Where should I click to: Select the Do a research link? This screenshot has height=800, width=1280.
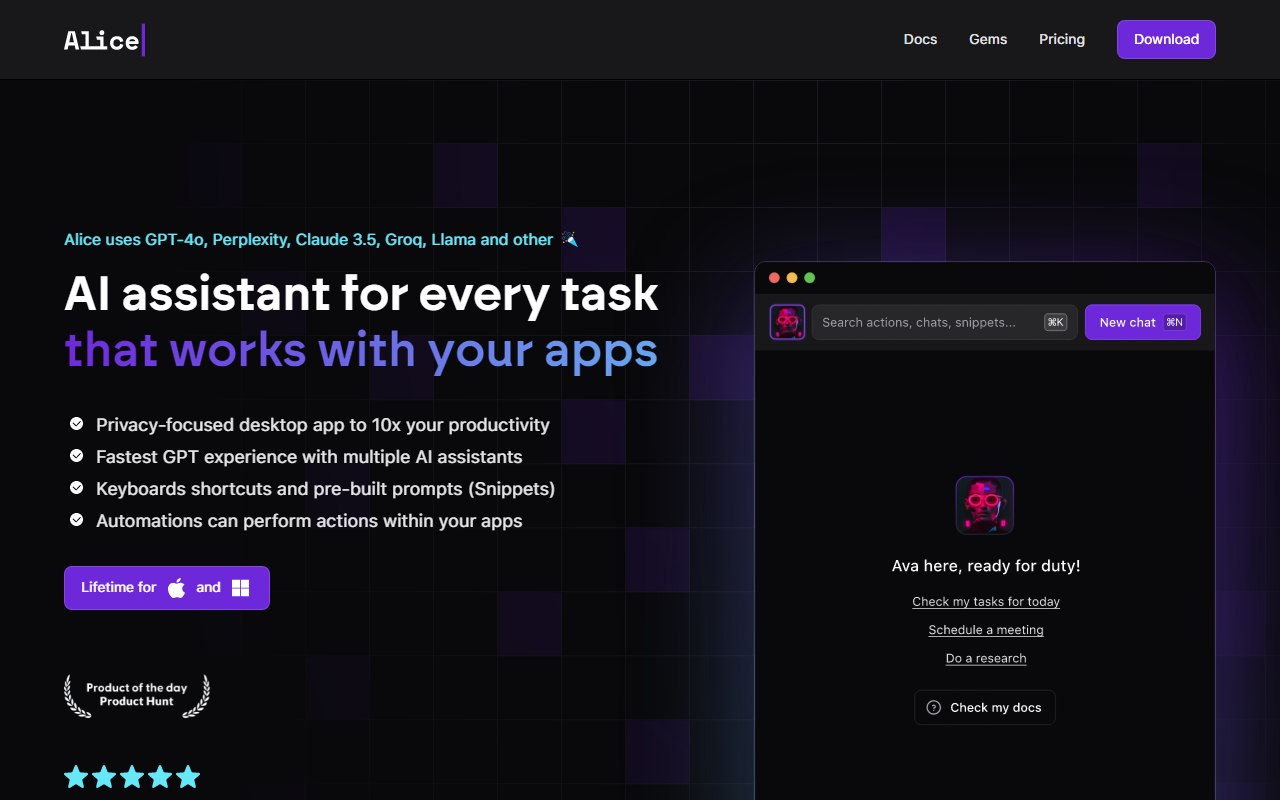(x=986, y=658)
